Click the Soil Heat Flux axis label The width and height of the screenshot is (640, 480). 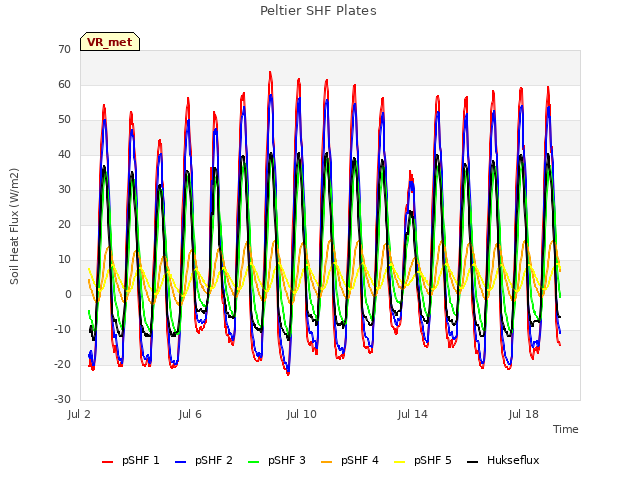click(x=14, y=226)
